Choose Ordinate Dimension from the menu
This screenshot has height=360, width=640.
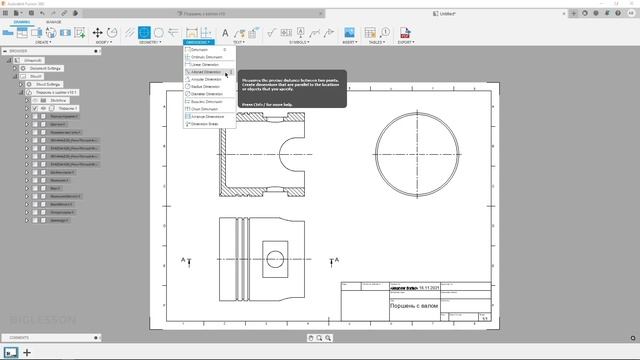[209, 57]
